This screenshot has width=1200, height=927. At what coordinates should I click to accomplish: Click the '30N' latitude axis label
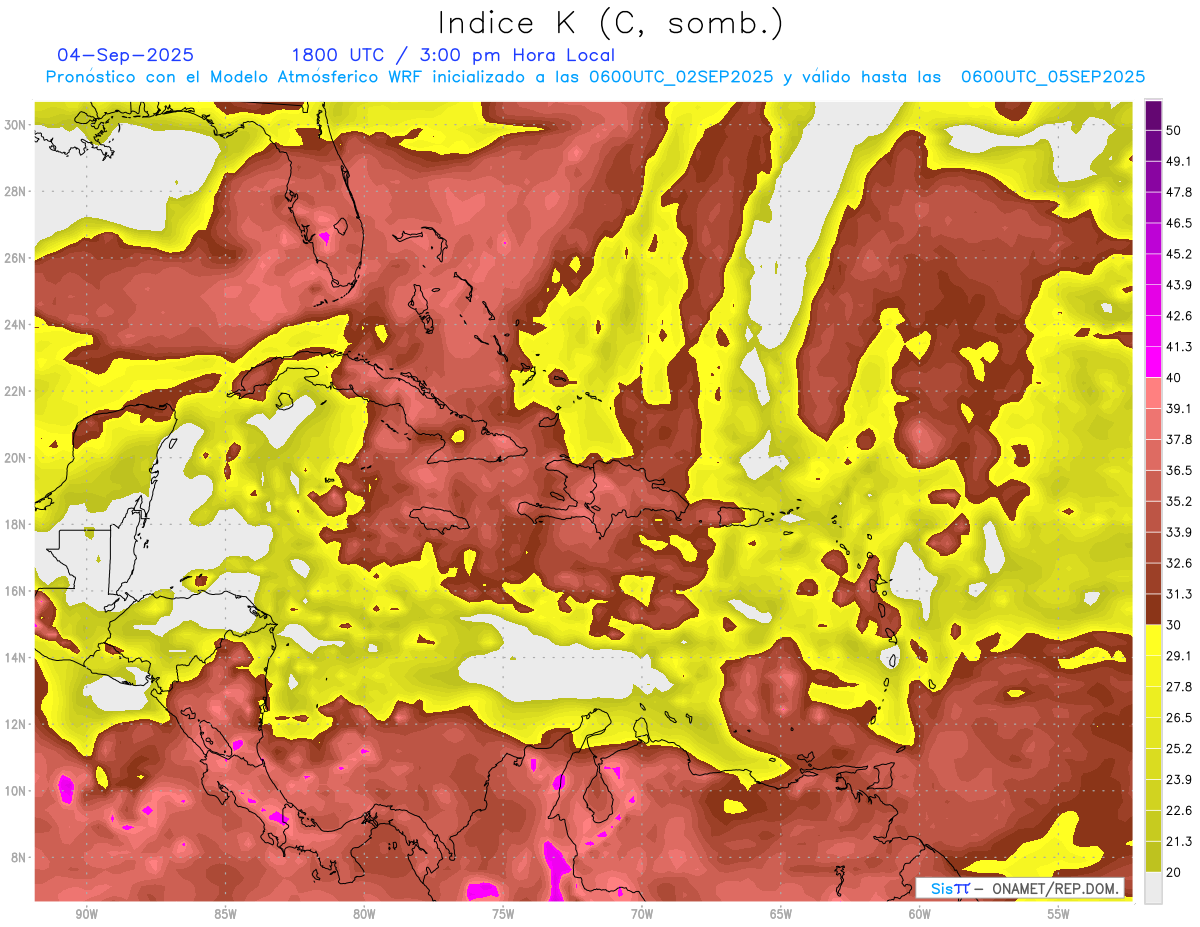(x=15, y=125)
